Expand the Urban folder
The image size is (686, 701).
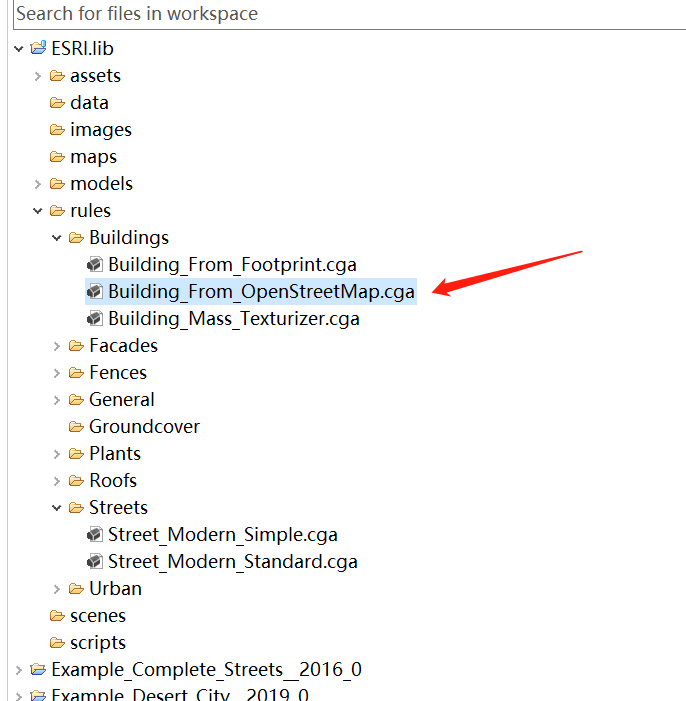pos(56,589)
